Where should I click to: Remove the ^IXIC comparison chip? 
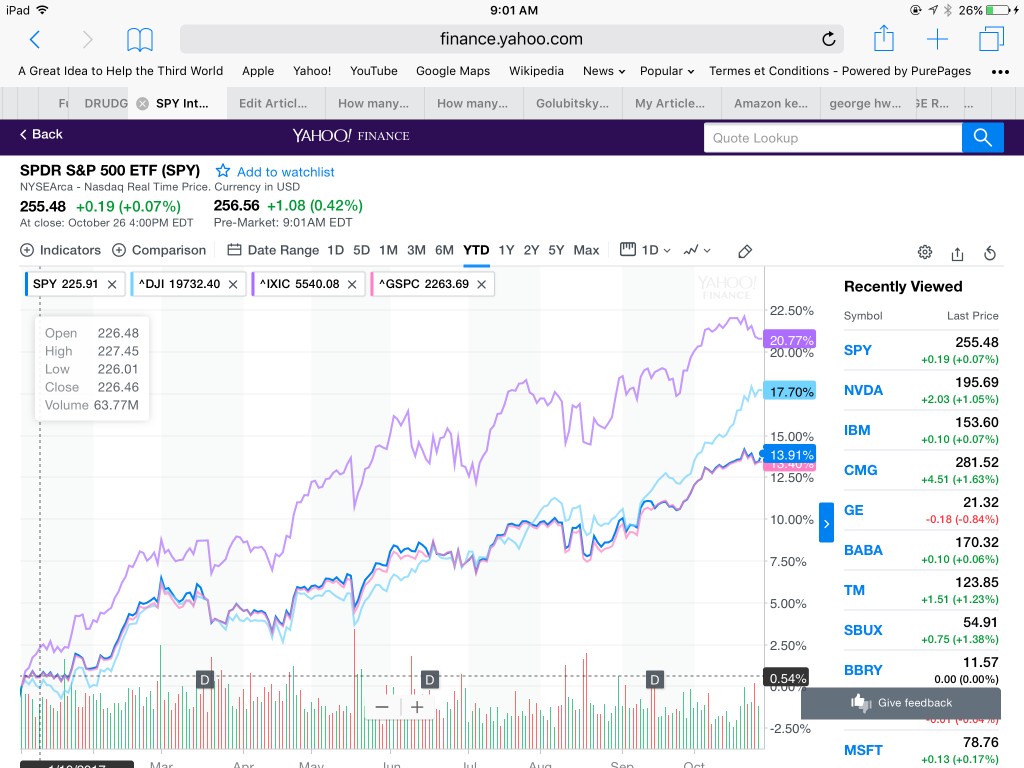coord(352,284)
